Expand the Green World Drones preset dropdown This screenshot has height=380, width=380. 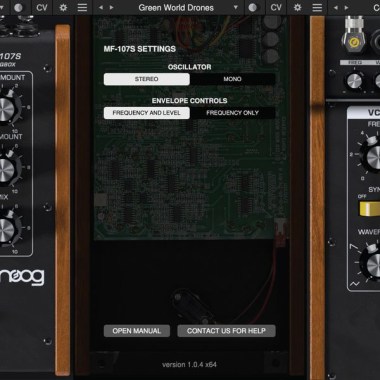(236, 7)
